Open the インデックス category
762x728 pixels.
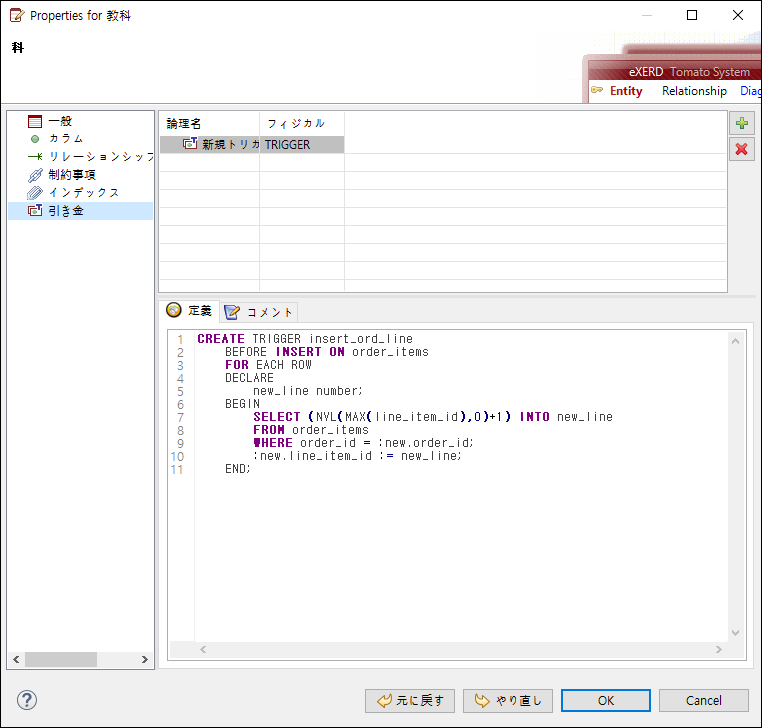(x=84, y=192)
